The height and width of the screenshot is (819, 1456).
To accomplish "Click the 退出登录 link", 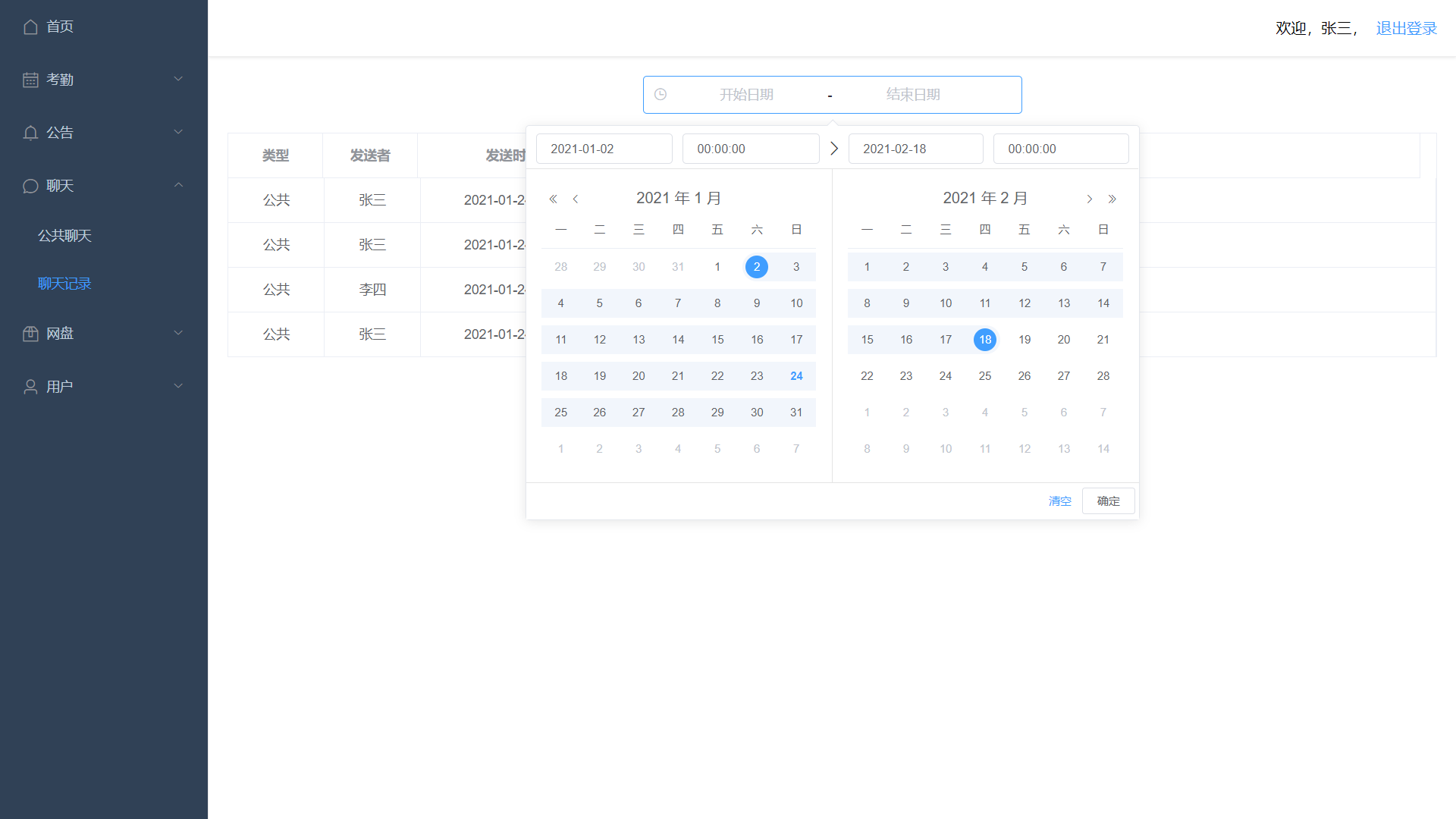I will click(x=1407, y=28).
